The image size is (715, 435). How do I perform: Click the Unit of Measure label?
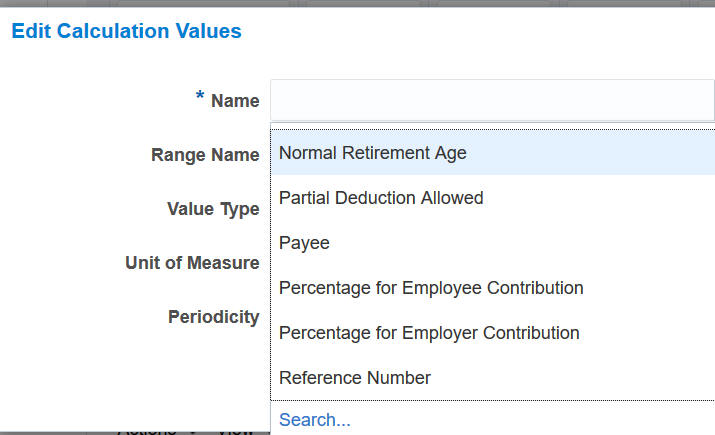click(x=192, y=263)
